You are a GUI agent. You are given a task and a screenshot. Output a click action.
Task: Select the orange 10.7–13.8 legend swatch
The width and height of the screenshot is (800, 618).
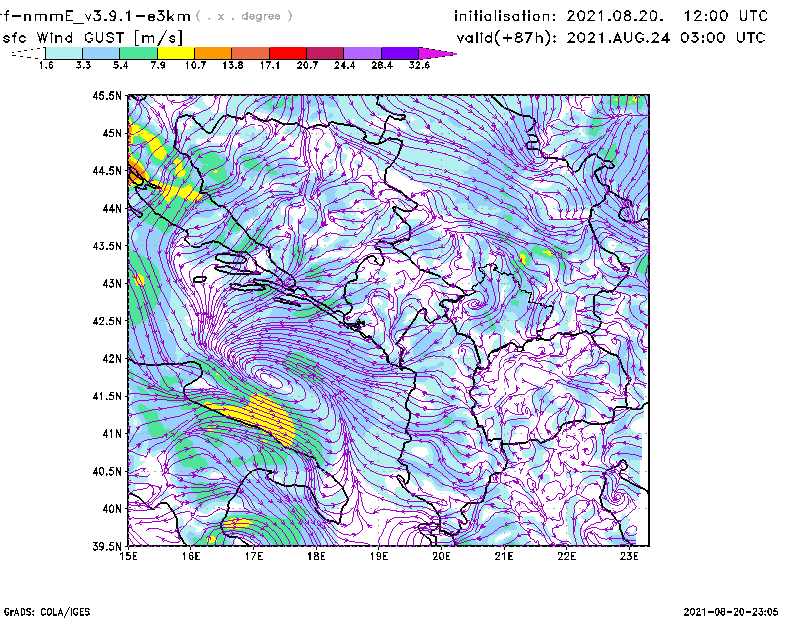(213, 53)
